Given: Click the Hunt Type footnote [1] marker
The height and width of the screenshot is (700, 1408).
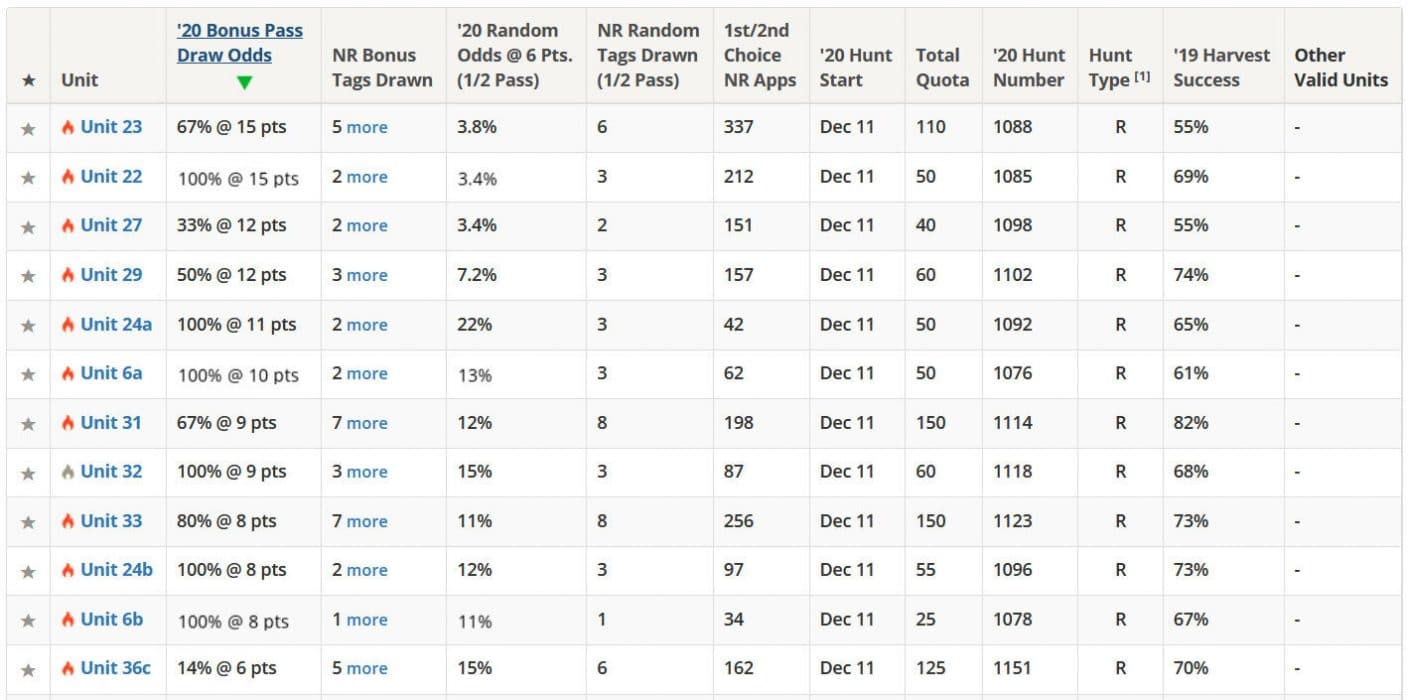Looking at the screenshot, I should point(1142,77).
